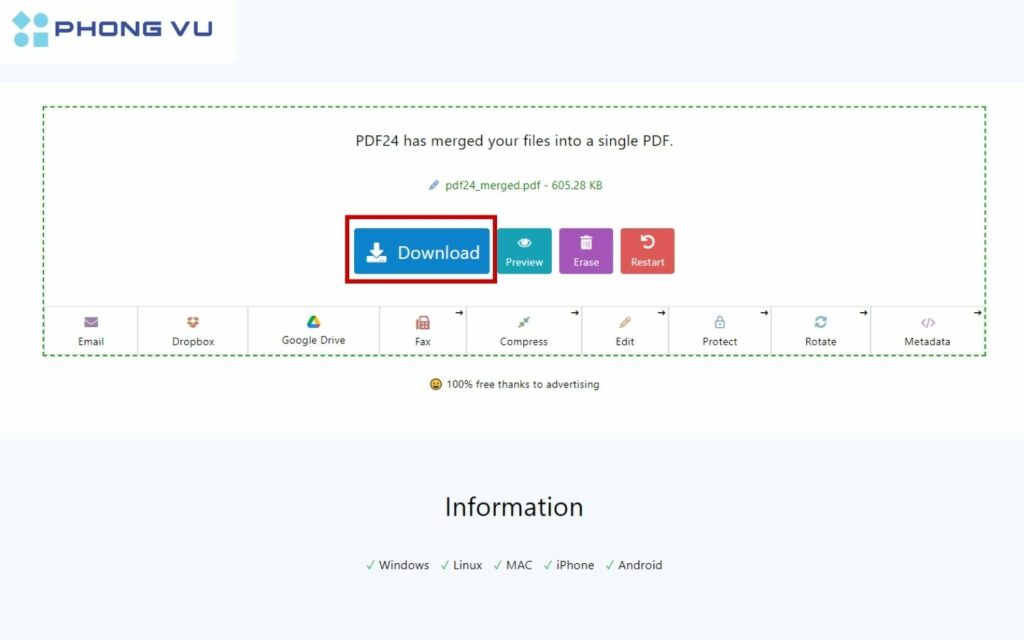Send the merged PDF via Fax
This screenshot has width=1024, height=640.
point(423,331)
